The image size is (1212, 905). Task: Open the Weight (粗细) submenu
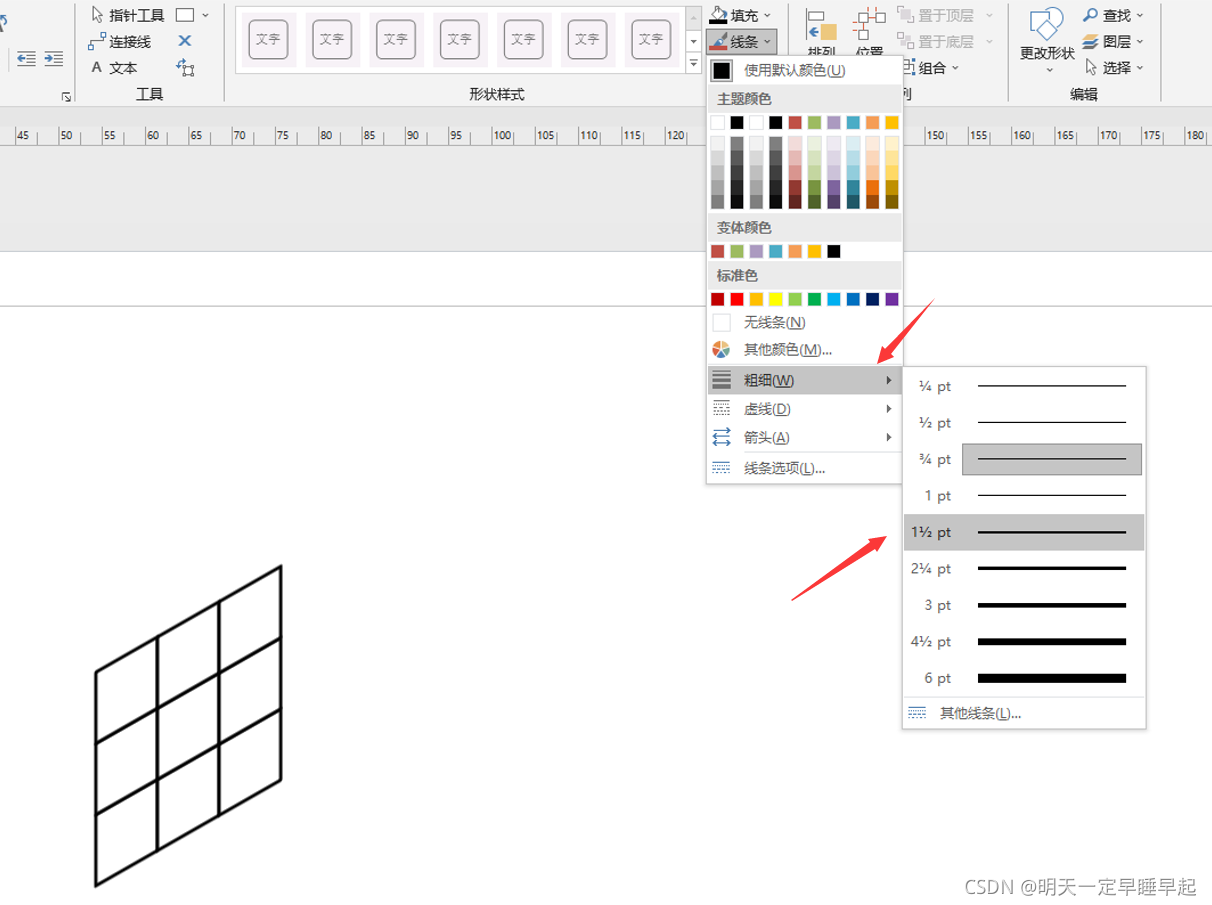click(804, 380)
